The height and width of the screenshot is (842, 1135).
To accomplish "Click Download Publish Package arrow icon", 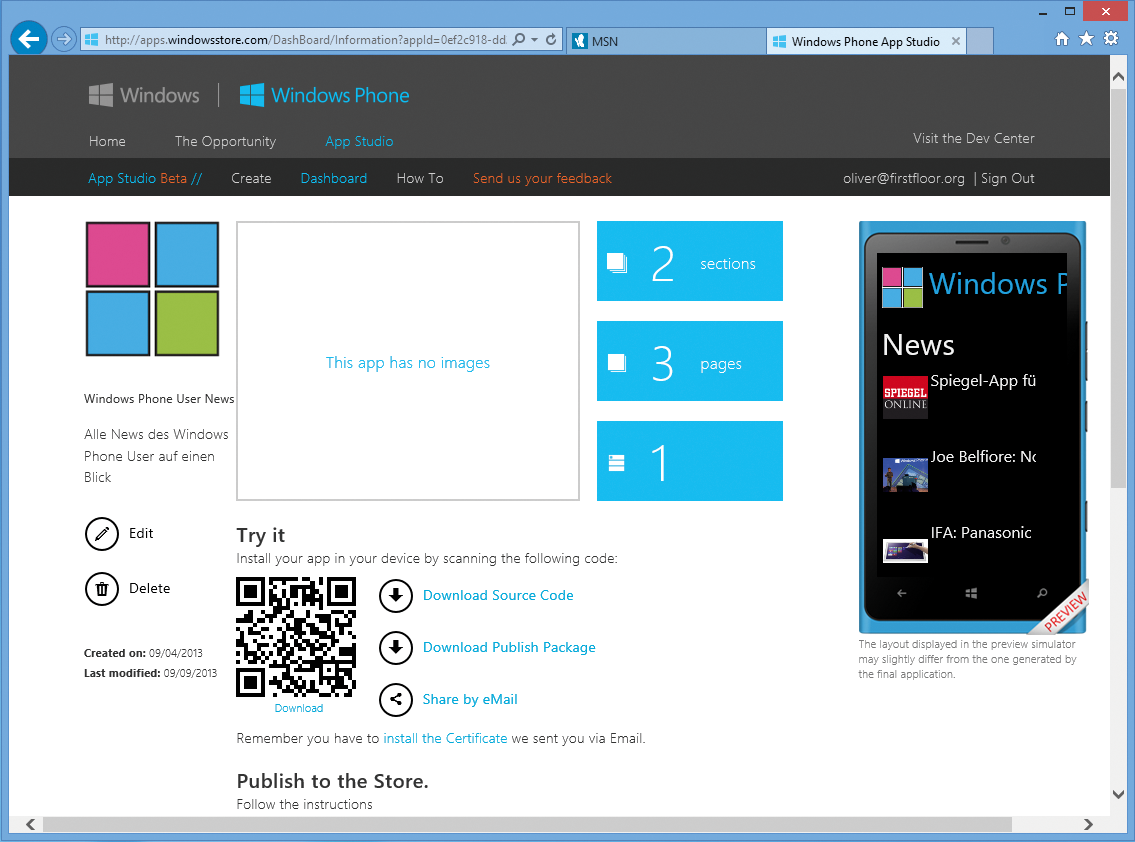I will pos(396,648).
